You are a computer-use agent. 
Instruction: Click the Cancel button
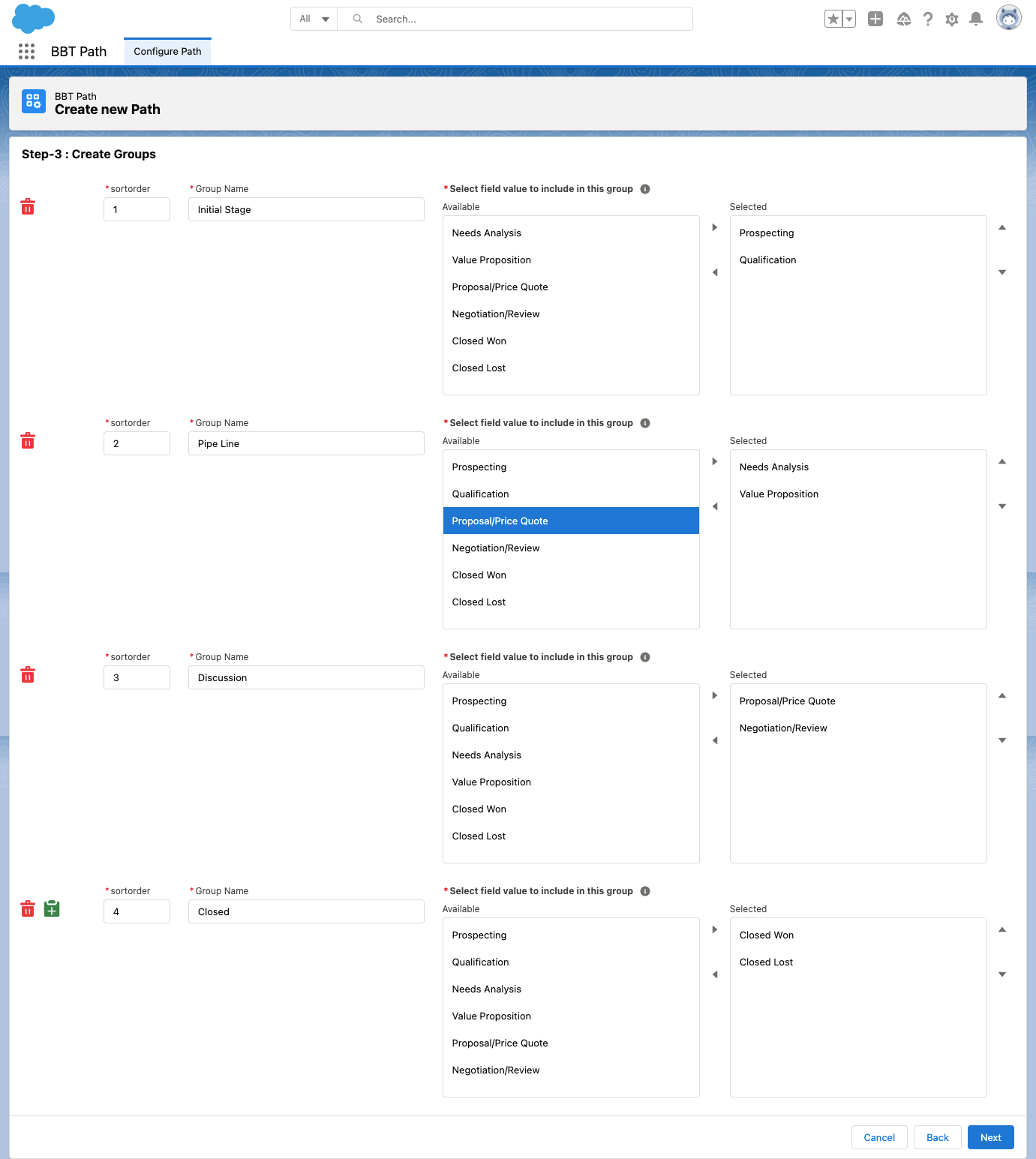[x=879, y=1137]
